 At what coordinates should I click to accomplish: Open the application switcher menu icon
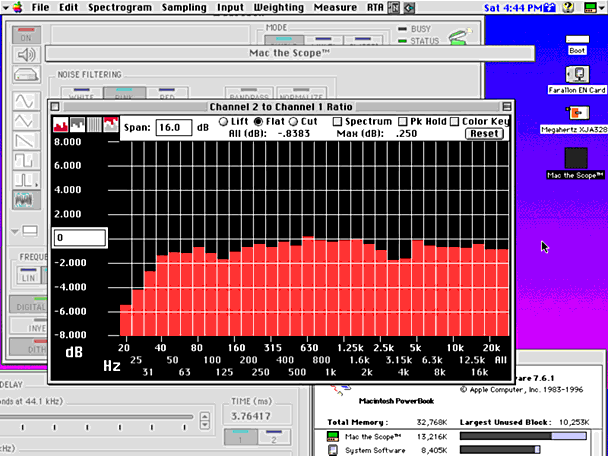pos(592,7)
